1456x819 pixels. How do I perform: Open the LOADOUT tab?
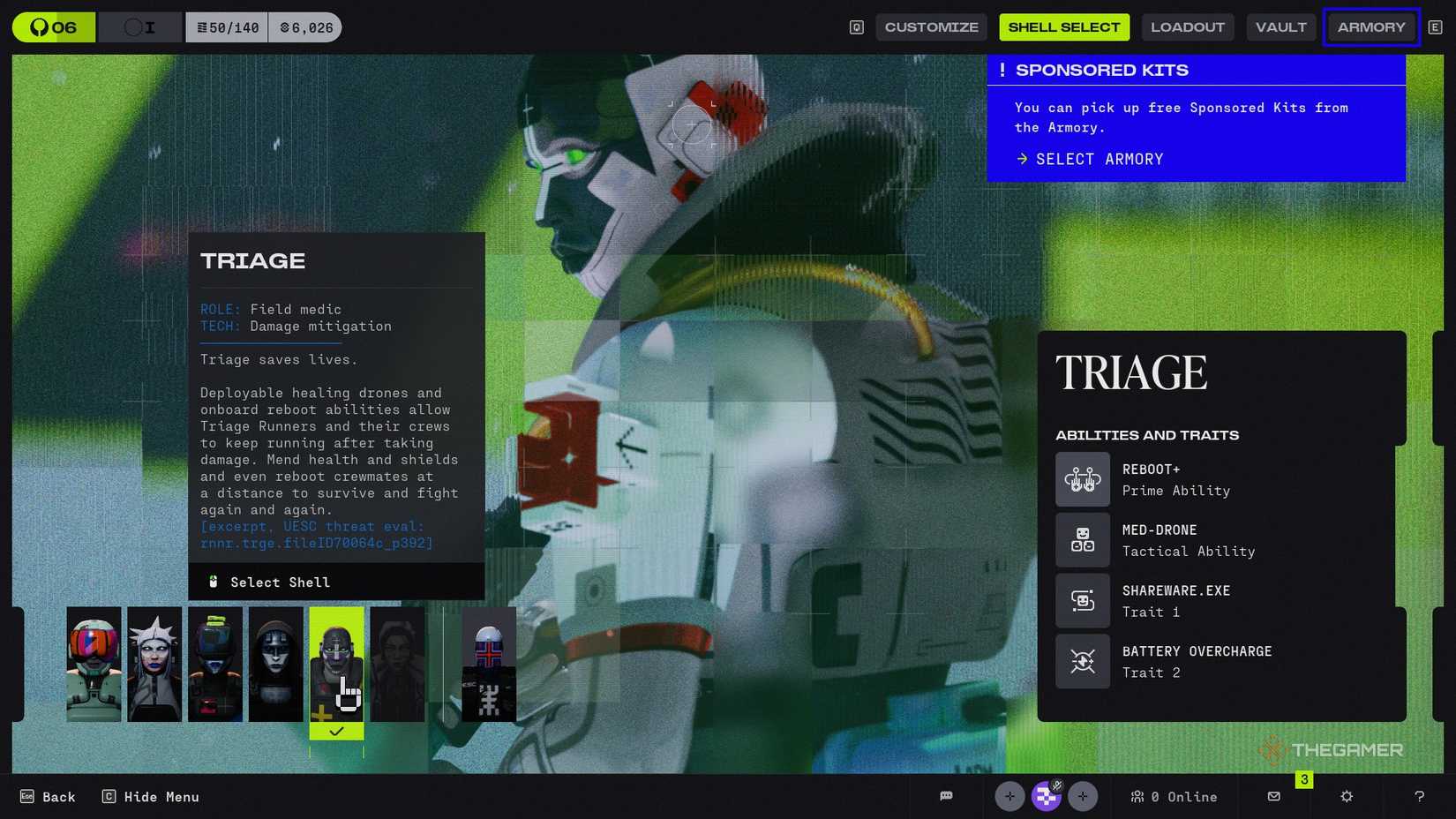pos(1188,26)
